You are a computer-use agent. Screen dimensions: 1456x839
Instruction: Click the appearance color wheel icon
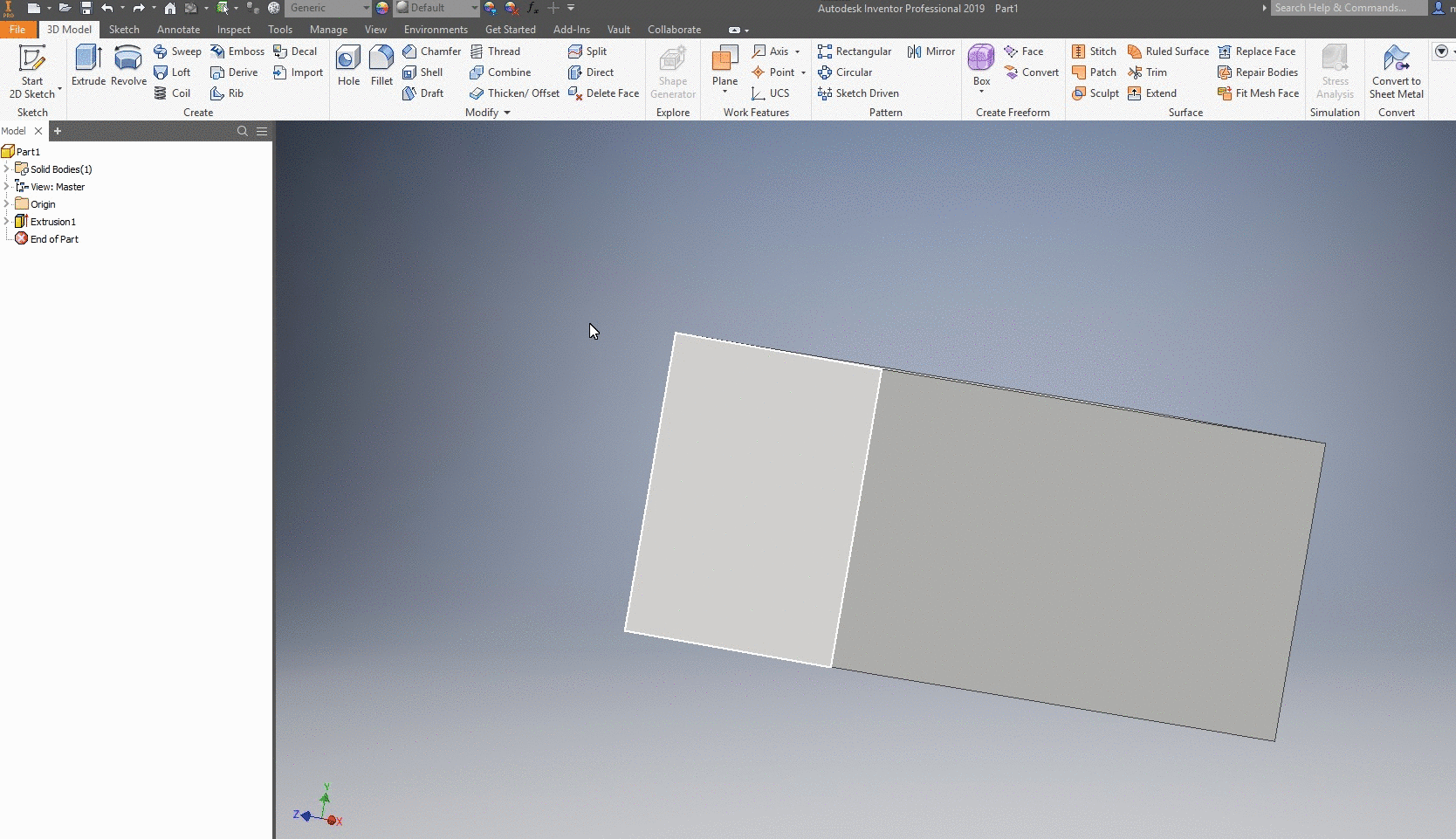[382, 8]
